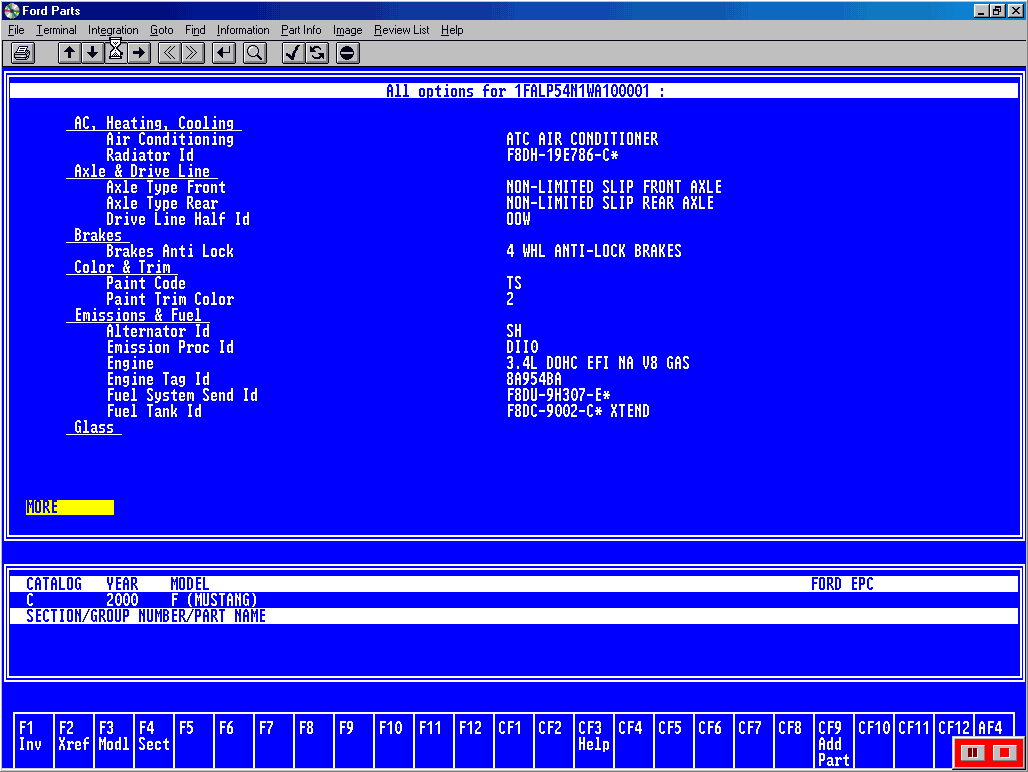Open the Review List menu
The height and width of the screenshot is (772, 1028).
click(x=401, y=30)
